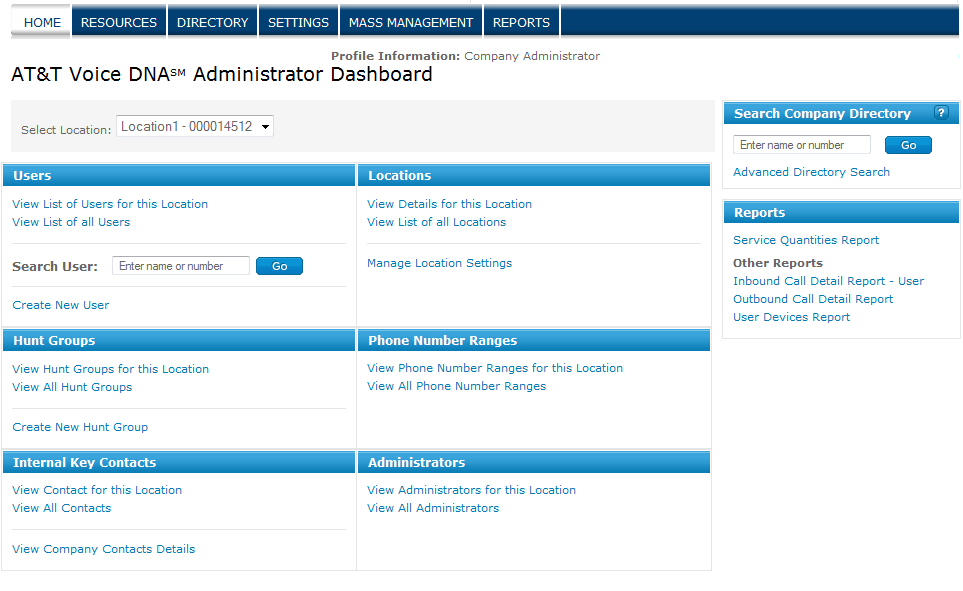Click Go in Search Company Directory panel
The width and height of the screenshot is (963, 591).
pos(908,145)
